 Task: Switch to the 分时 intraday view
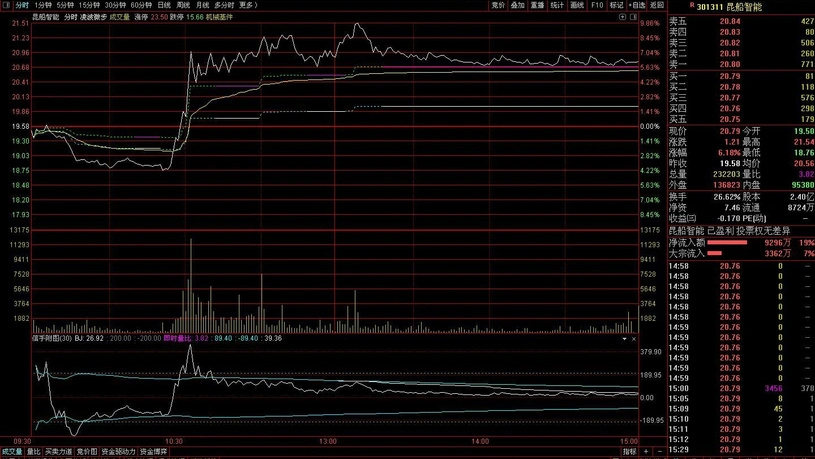click(22, 5)
